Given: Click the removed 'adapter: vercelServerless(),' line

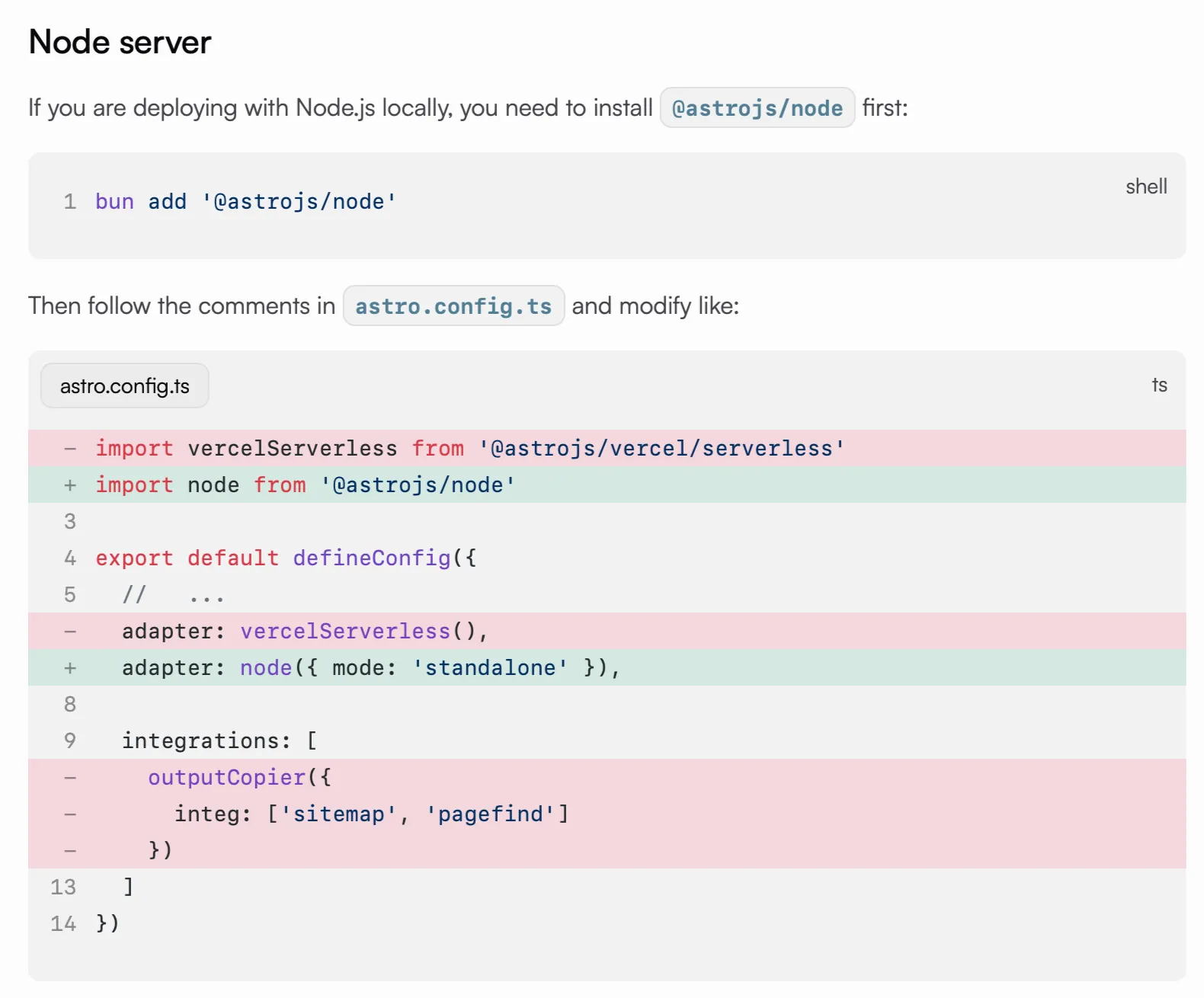Looking at the screenshot, I should coord(607,631).
